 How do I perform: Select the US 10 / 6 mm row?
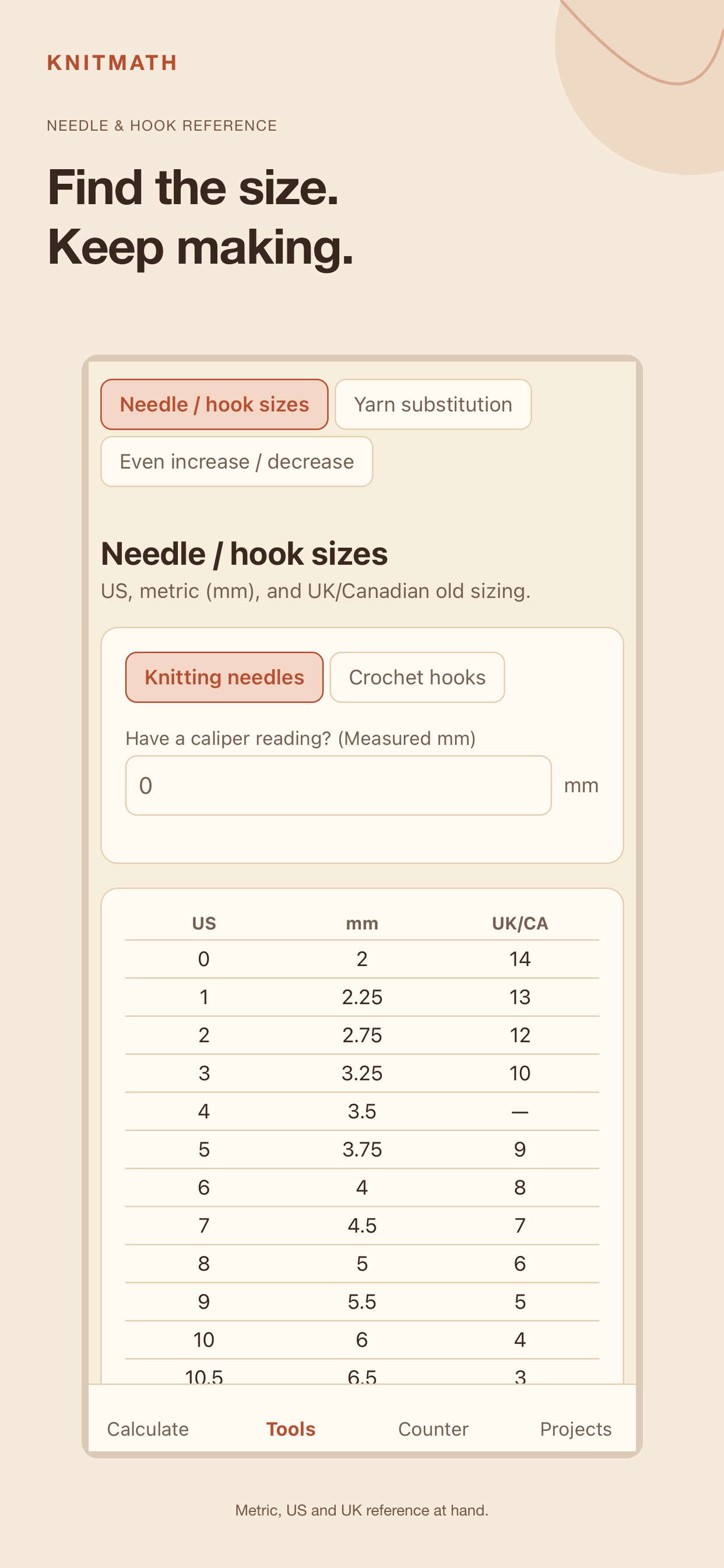pyautogui.click(x=362, y=1340)
